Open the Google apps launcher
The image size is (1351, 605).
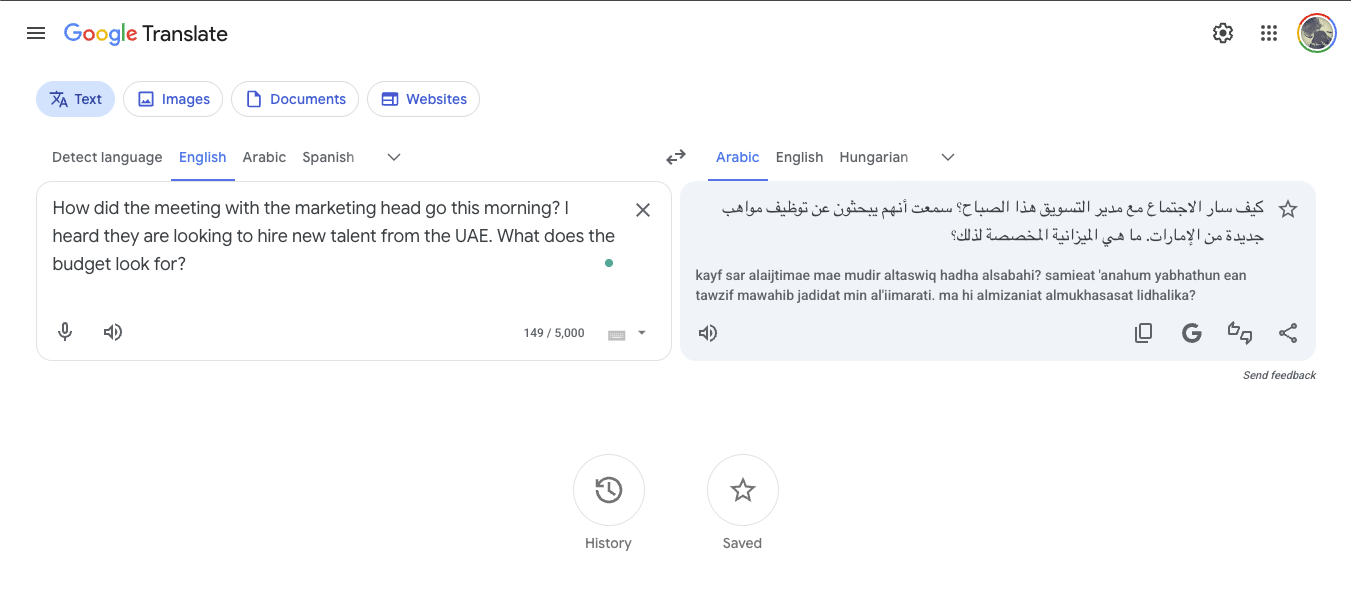click(x=1268, y=32)
